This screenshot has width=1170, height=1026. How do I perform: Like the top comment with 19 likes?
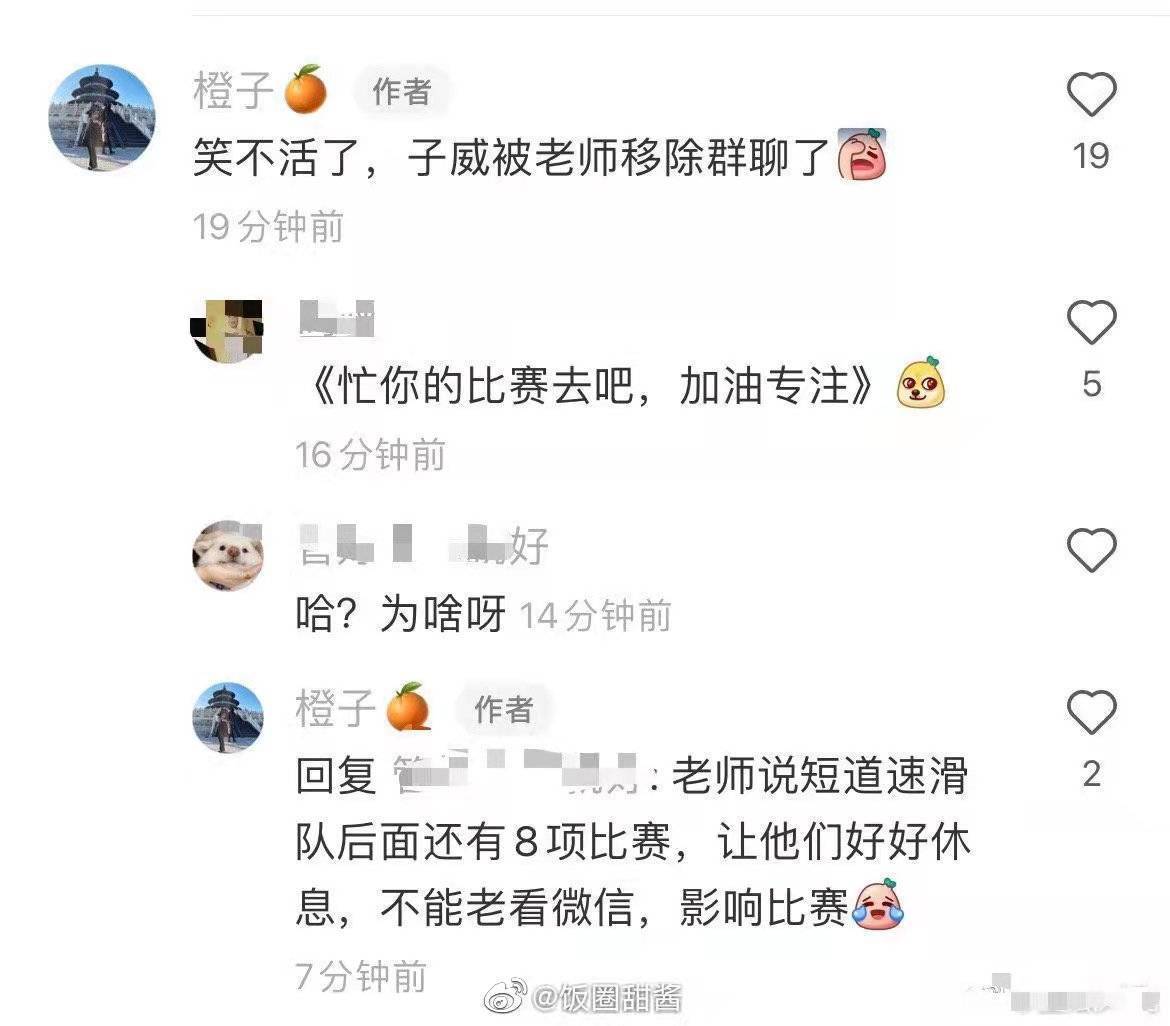coord(1091,94)
